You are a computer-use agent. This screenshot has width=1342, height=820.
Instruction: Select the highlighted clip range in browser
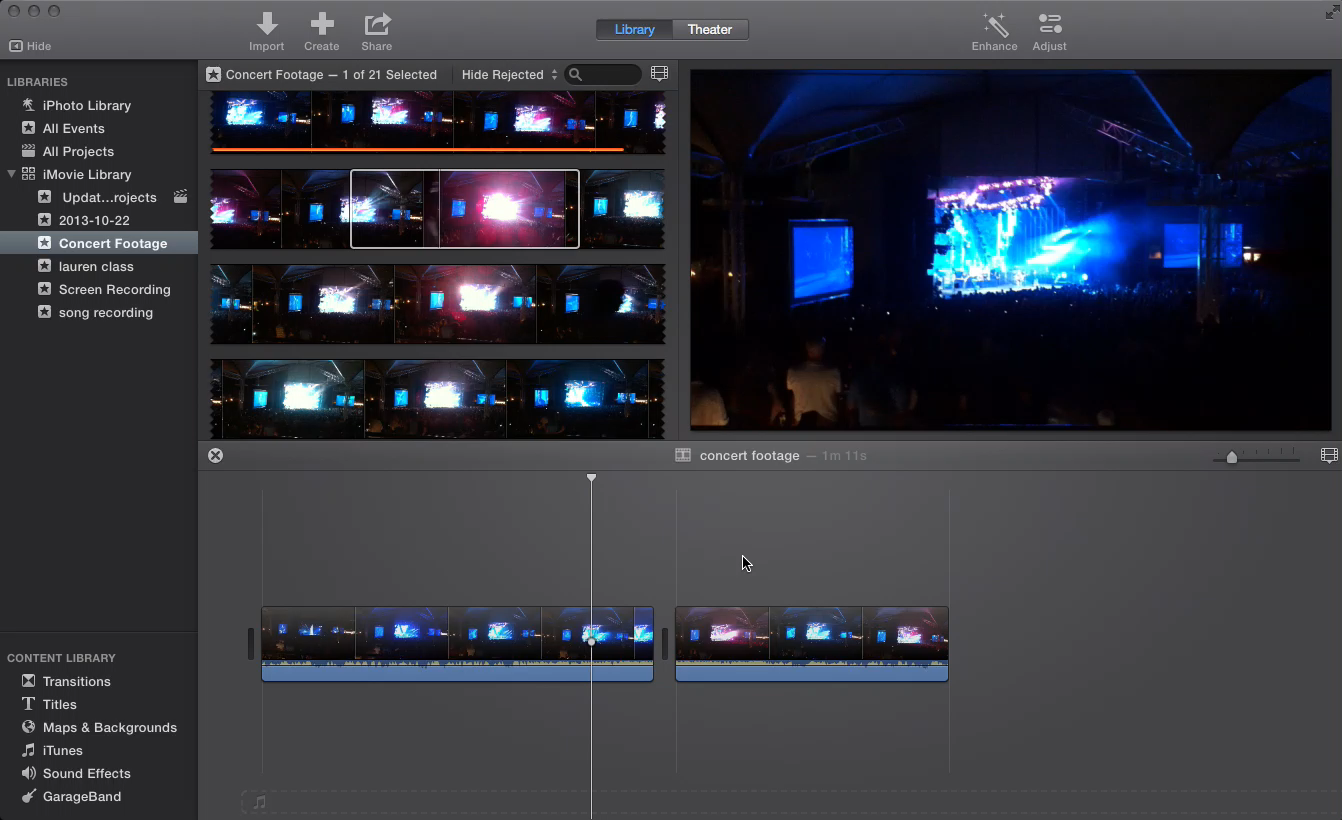(465, 209)
